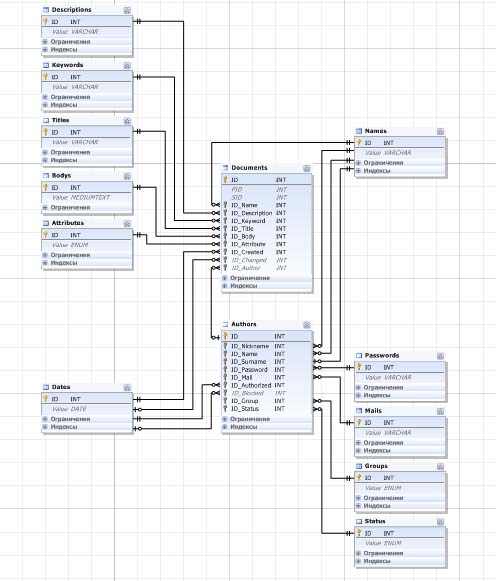Collapse the Mails table with its header button
Screen dimensions: 496x581
click(x=440, y=411)
